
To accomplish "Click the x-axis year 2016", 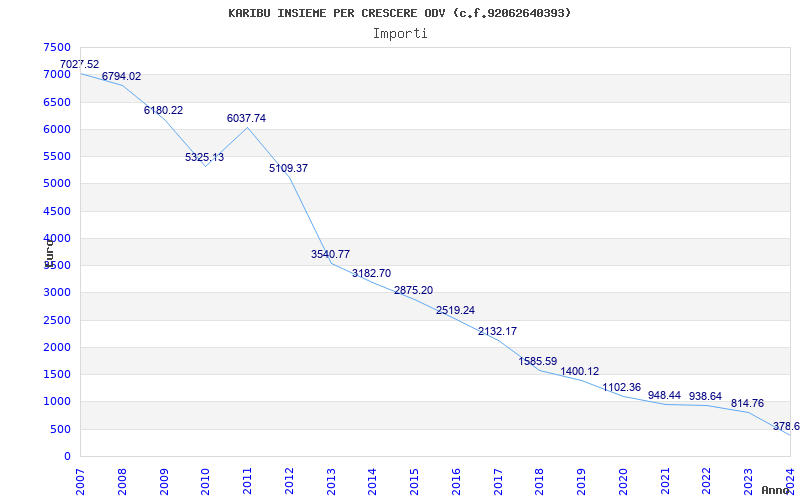I will (x=456, y=482).
